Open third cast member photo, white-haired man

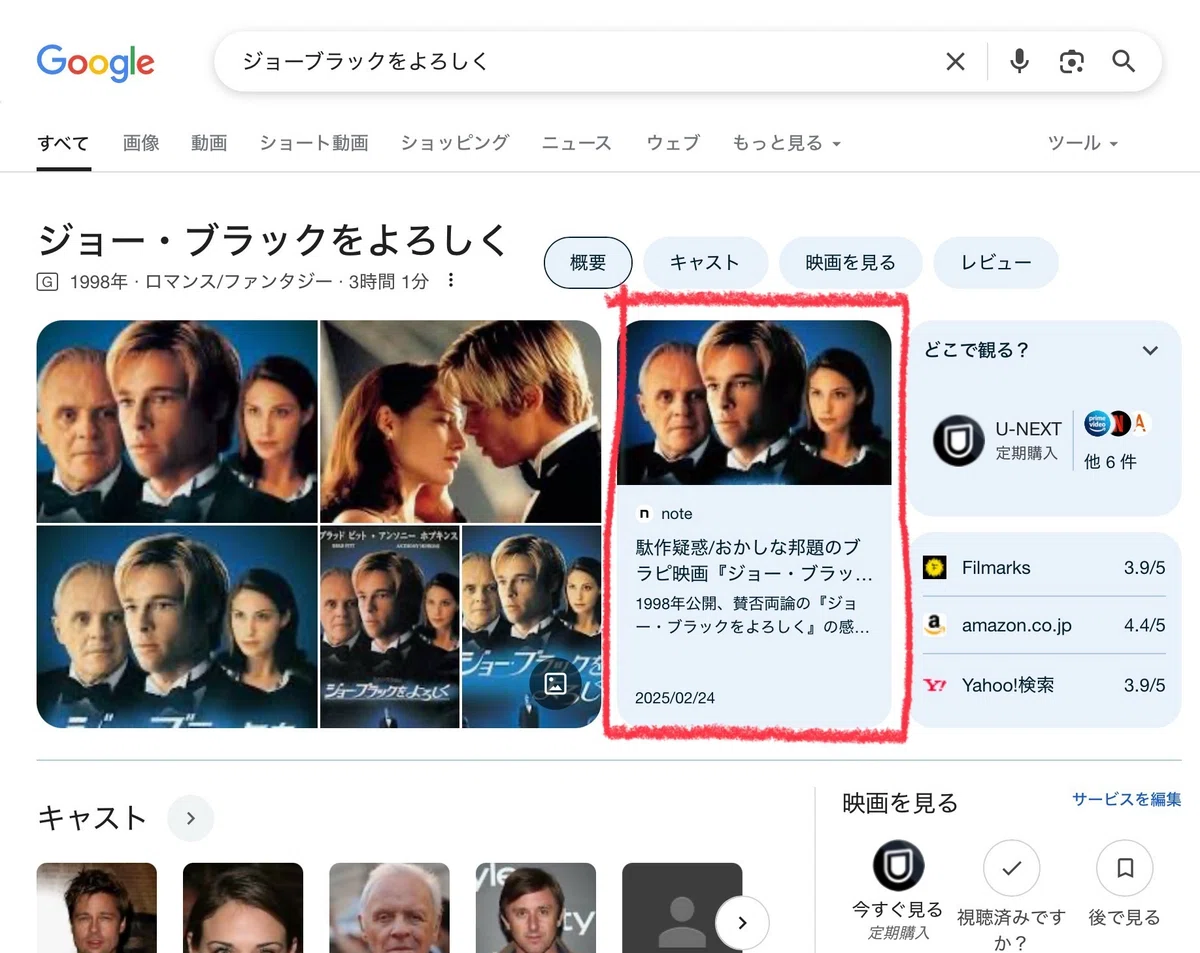pos(389,907)
